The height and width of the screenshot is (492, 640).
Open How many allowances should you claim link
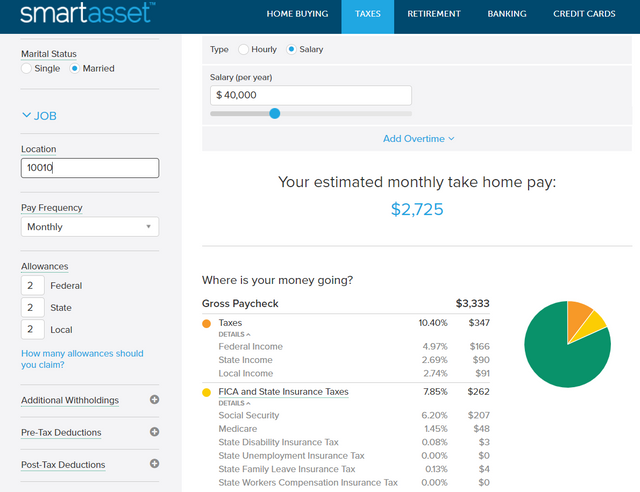click(x=82, y=359)
